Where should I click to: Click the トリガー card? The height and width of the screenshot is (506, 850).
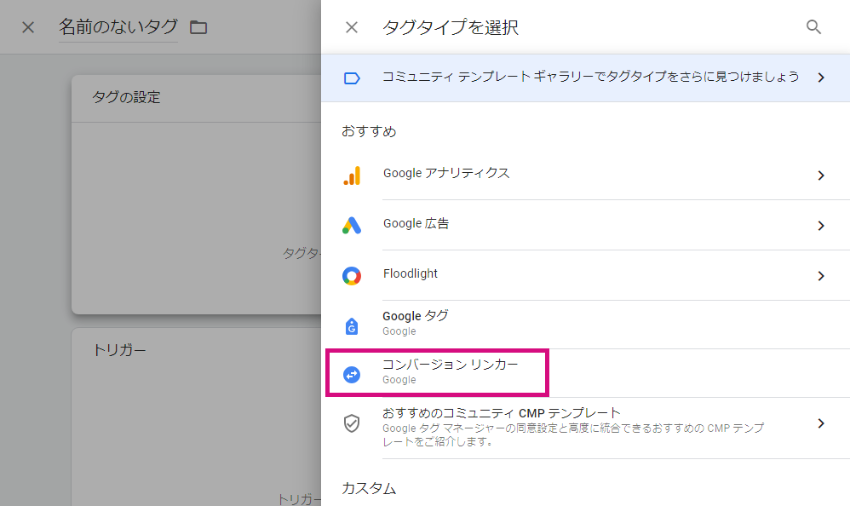pos(196,417)
